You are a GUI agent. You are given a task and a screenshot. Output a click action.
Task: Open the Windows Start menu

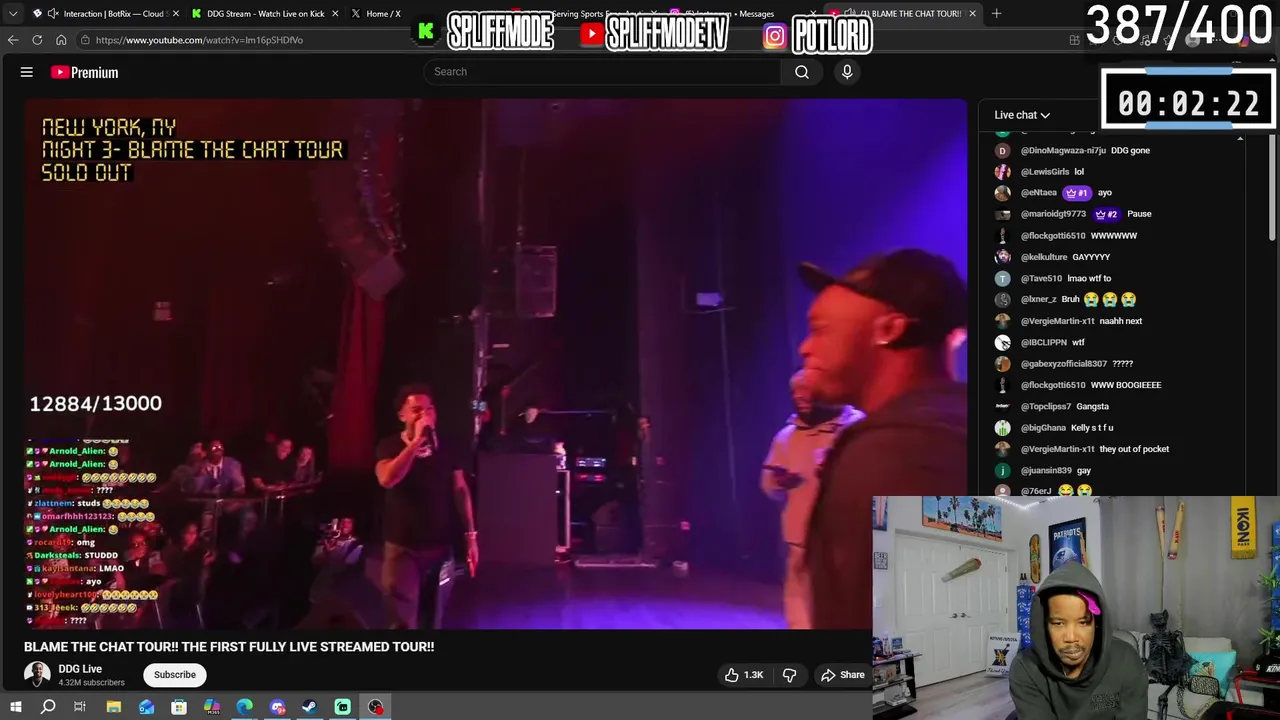(15, 707)
